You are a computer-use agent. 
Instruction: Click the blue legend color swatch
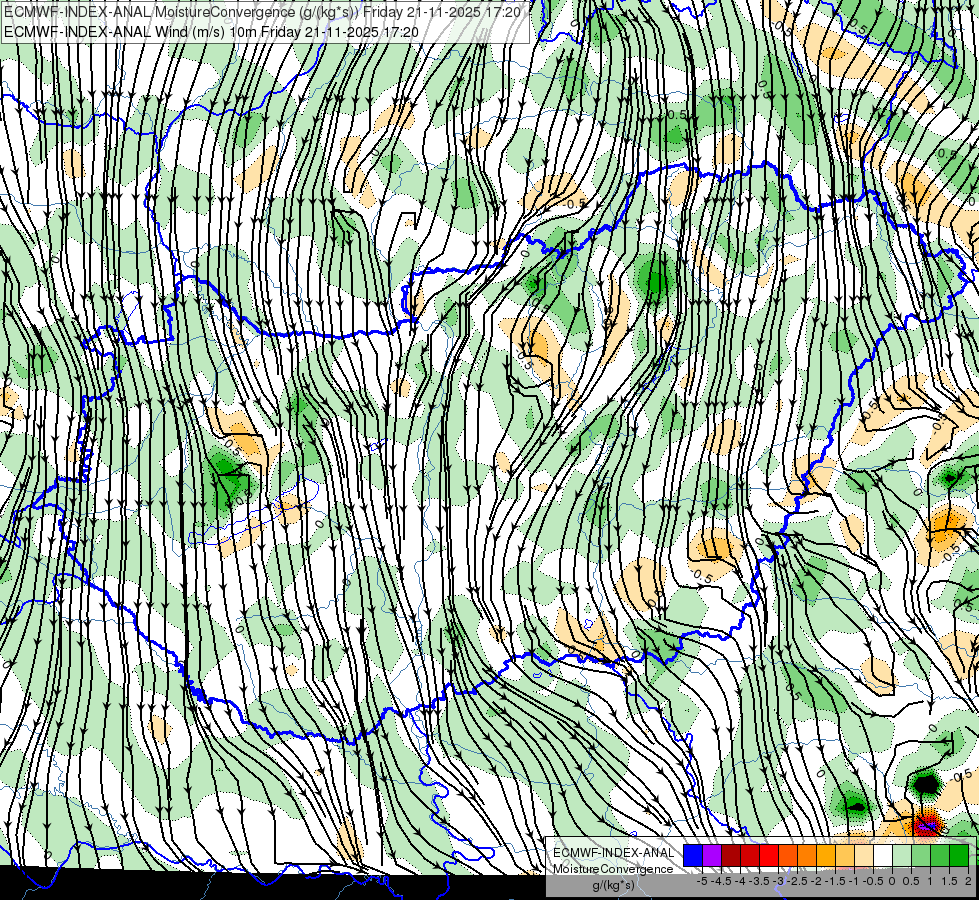coord(692,856)
